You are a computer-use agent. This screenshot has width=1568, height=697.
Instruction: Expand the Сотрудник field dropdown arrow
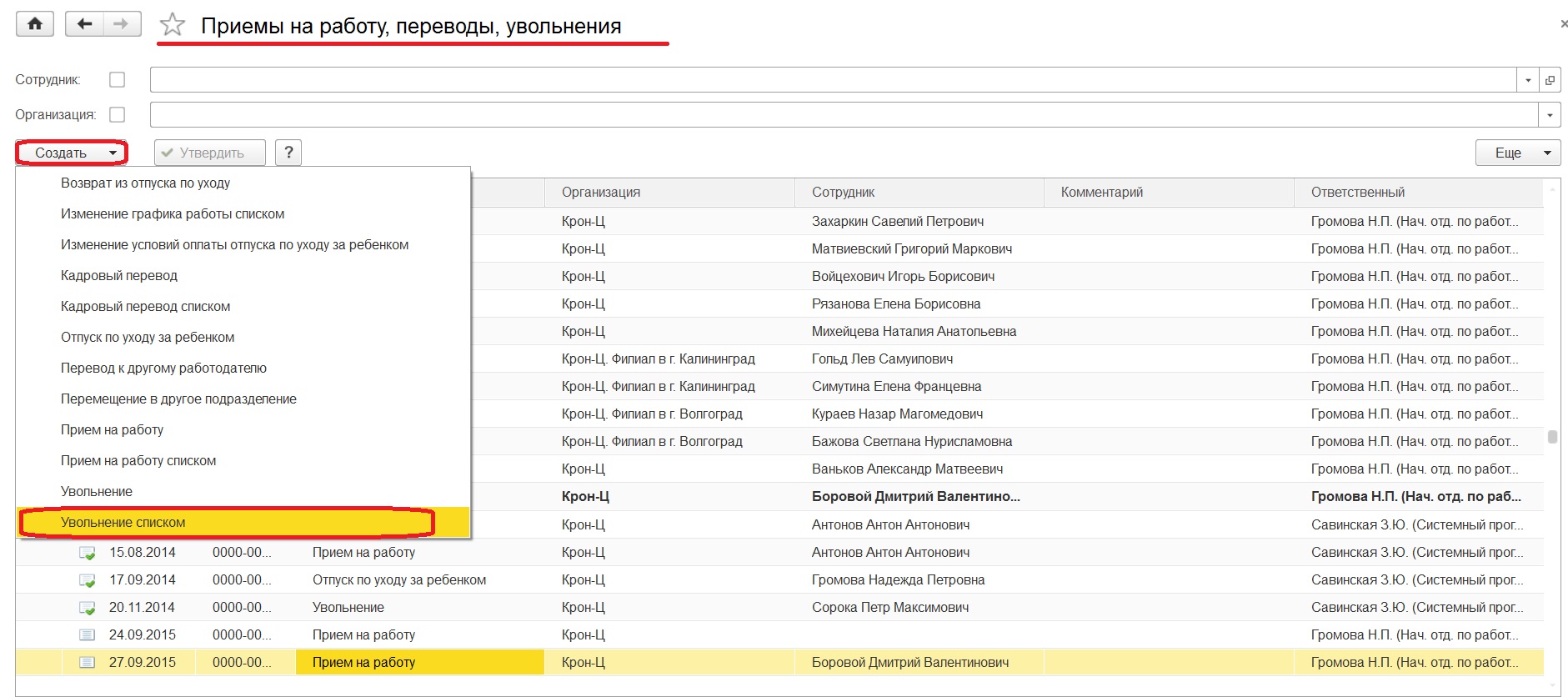coord(1528,80)
